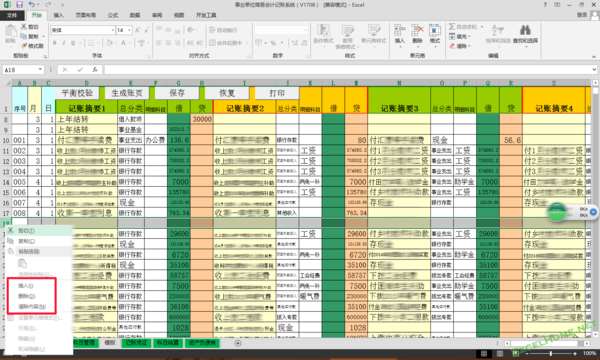Image resolution: width=600 pixels, height=360 pixels.
Task: Open the font size dropdown showing 14
Action: [129, 30]
